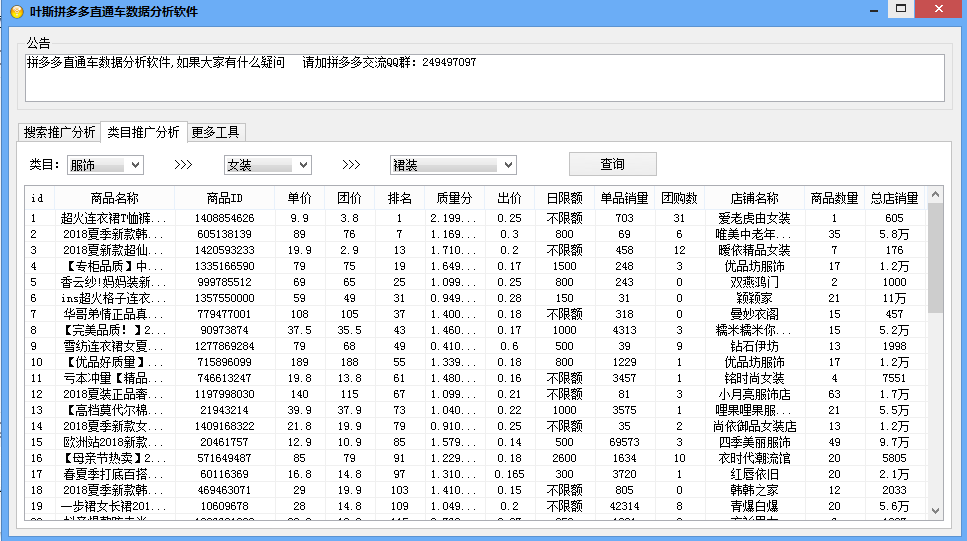Sort by 单品销量 column header
The height and width of the screenshot is (541, 967).
click(x=624, y=198)
